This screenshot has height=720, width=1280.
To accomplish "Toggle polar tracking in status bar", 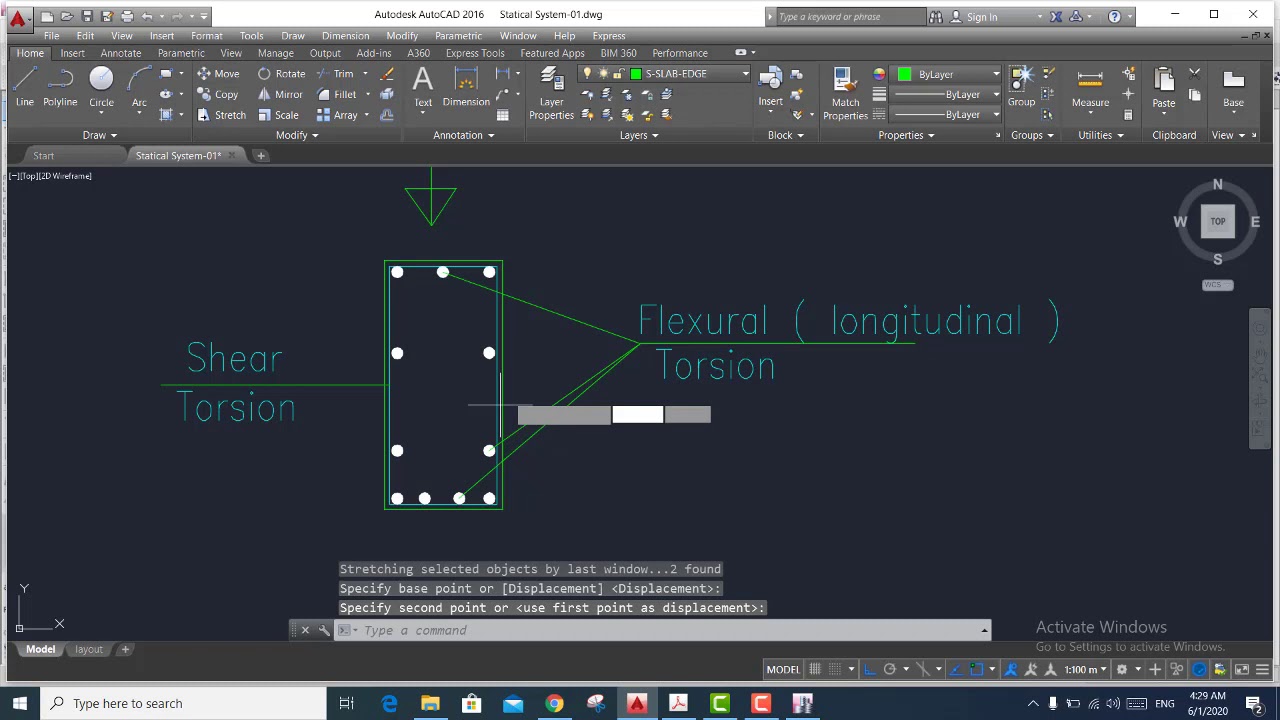I will coord(889,669).
